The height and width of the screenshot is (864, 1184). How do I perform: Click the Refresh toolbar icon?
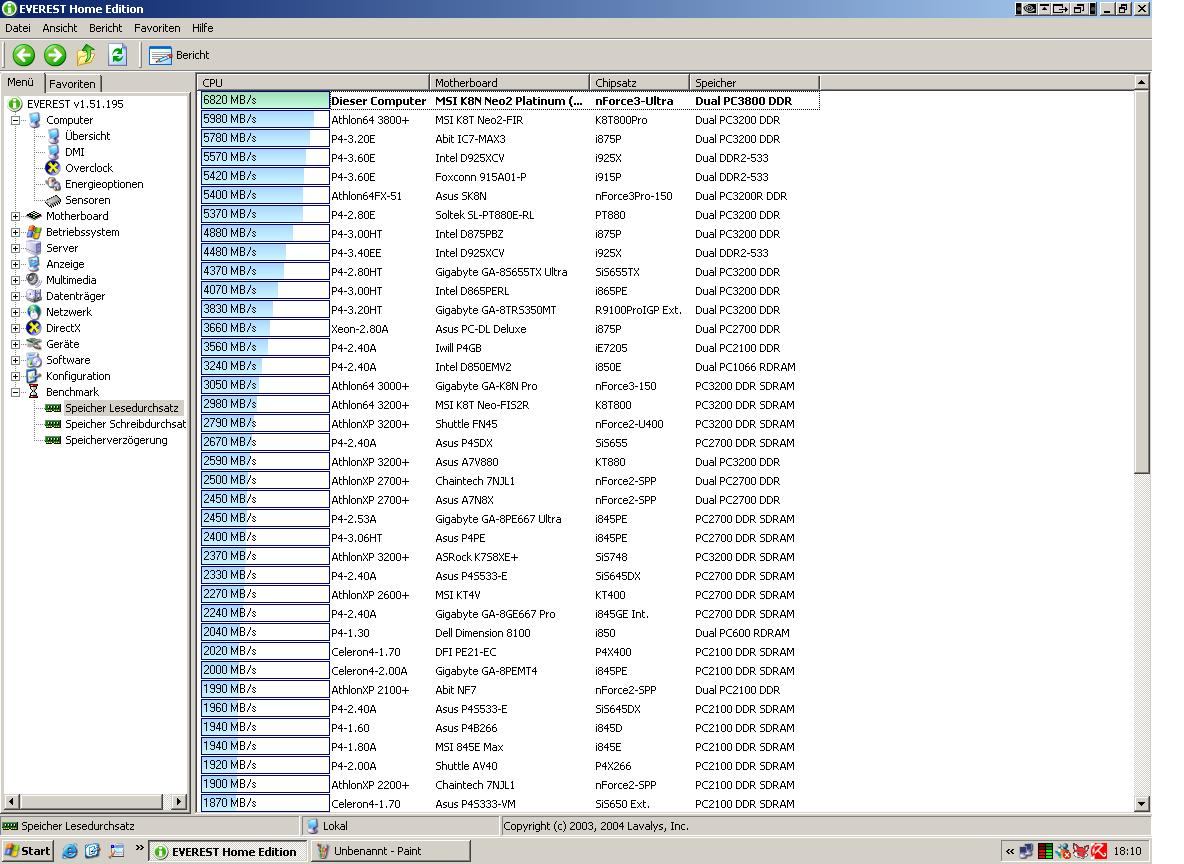click(x=117, y=55)
